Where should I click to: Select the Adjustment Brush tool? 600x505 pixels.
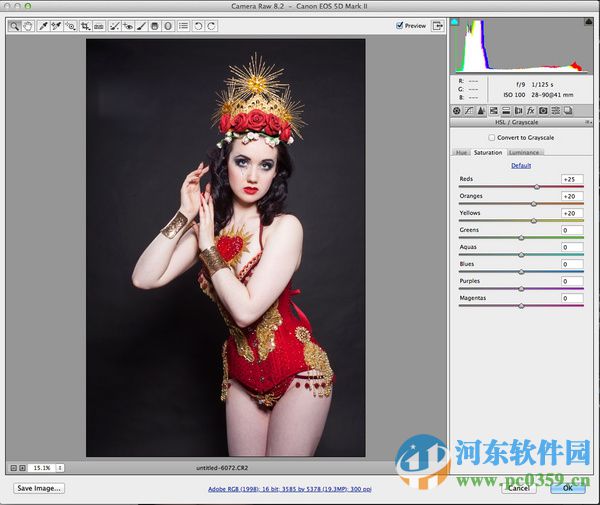pyautogui.click(x=141, y=26)
